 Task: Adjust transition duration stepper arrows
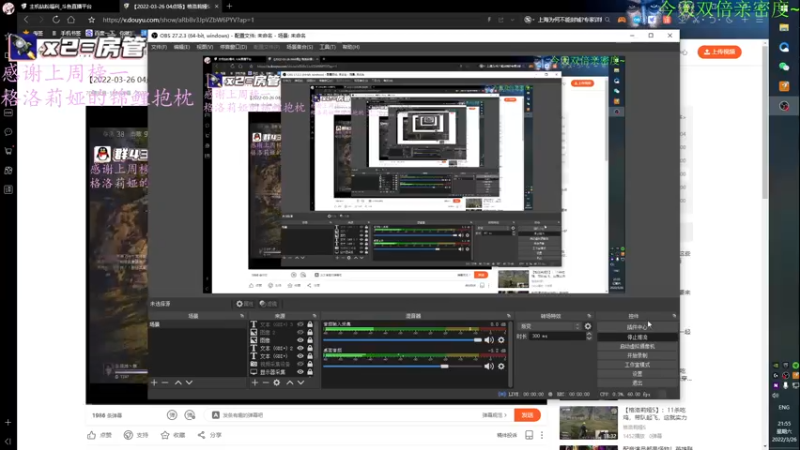[x=589, y=336]
